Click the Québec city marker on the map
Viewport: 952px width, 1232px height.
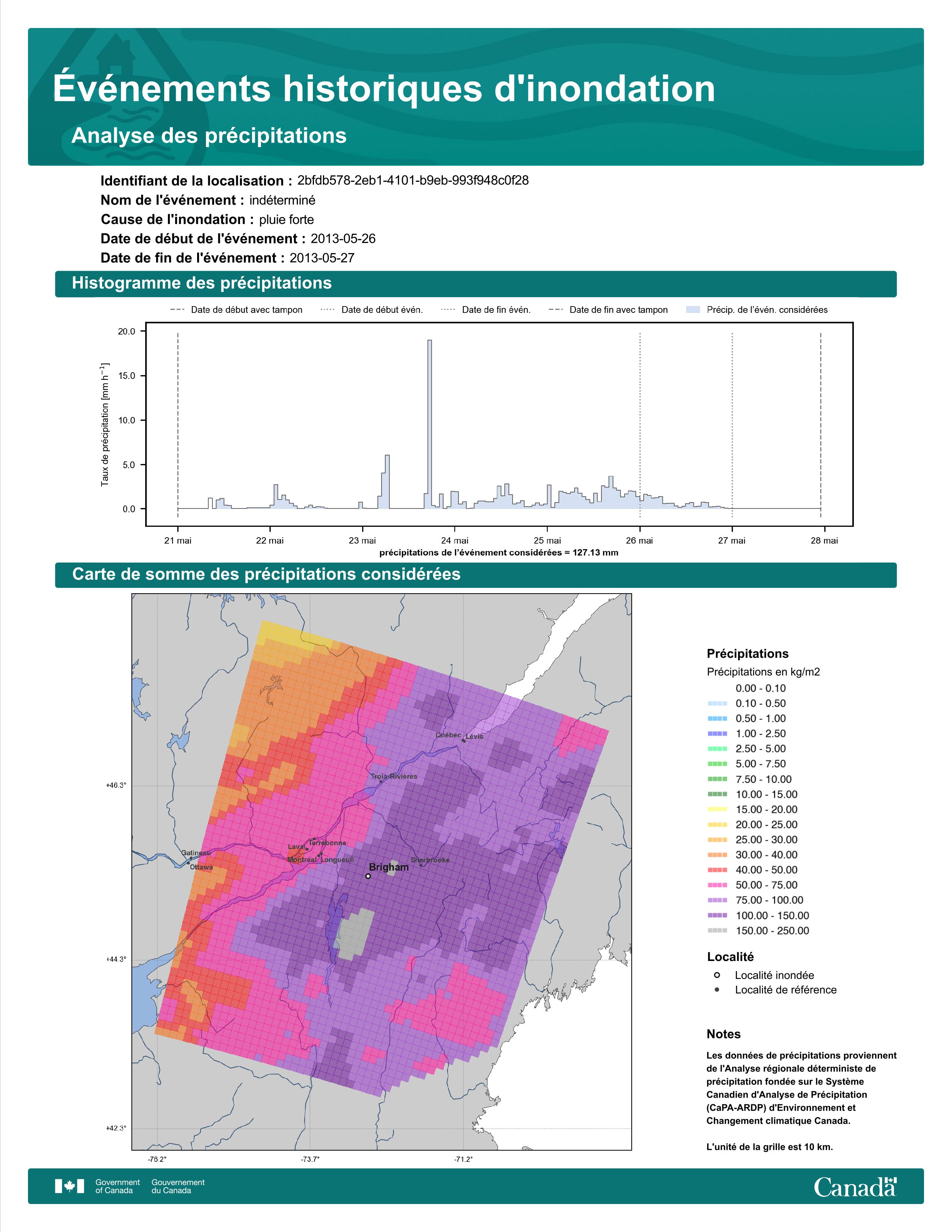point(464,741)
